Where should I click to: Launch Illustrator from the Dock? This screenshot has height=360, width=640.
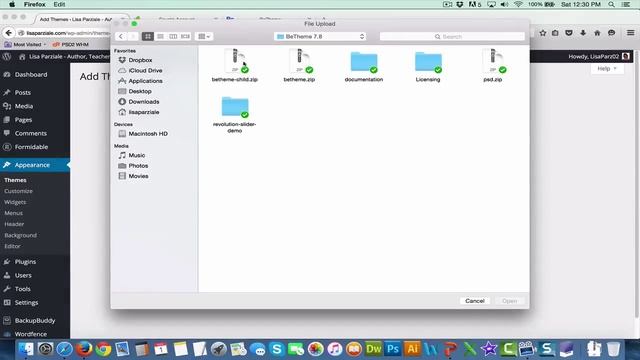[x=412, y=349]
